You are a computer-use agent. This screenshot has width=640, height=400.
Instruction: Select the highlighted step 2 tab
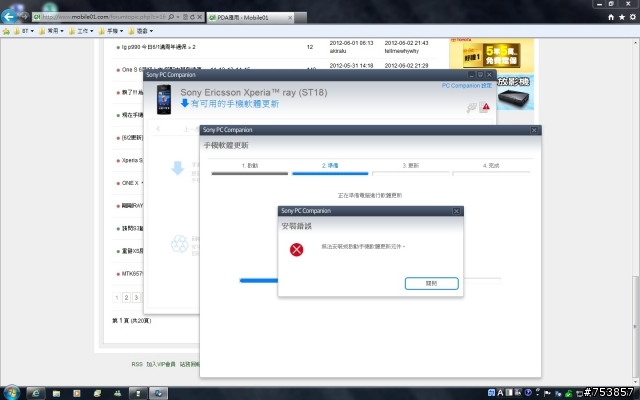click(x=330, y=169)
